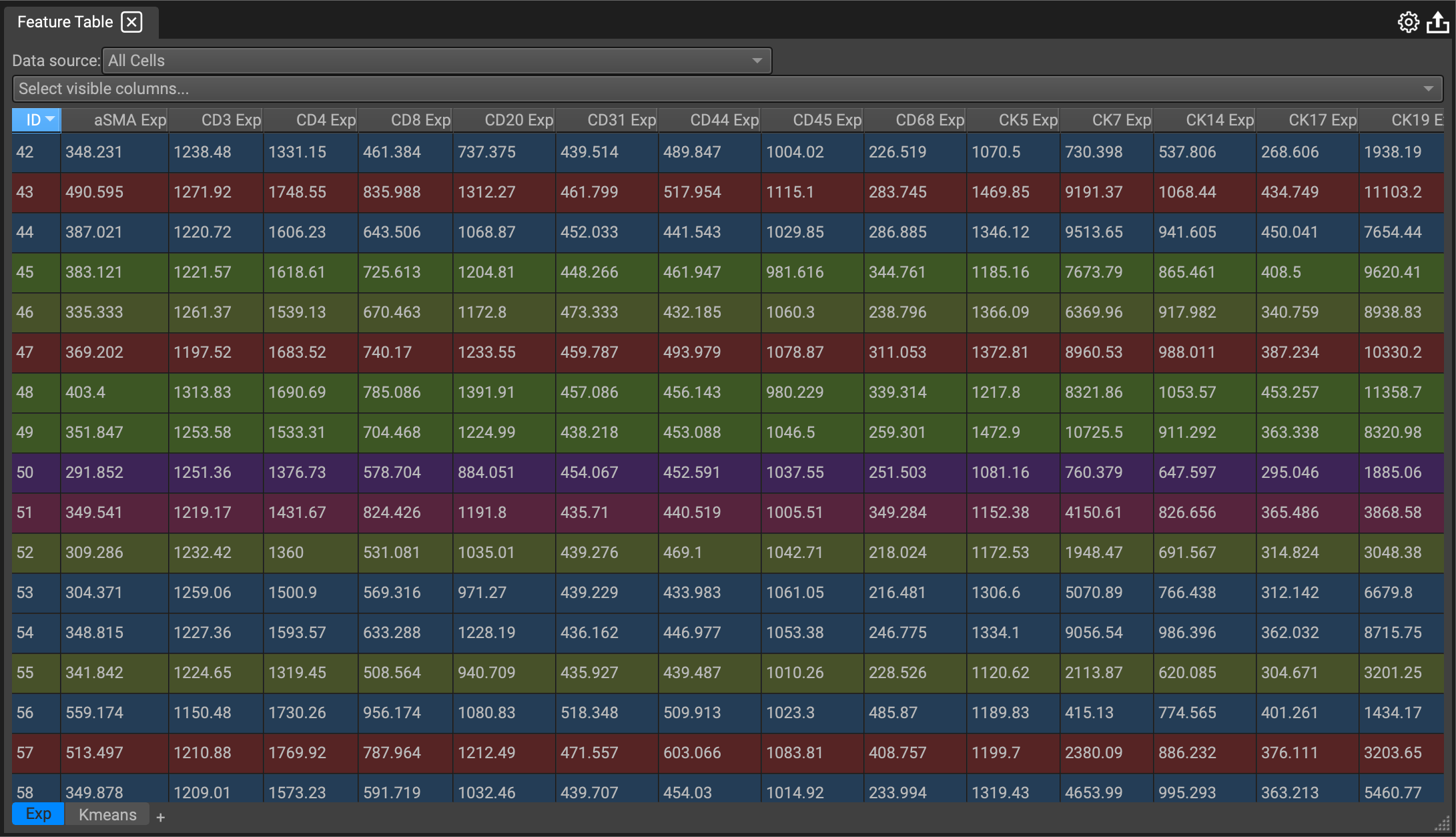1456x837 pixels.
Task: Select the Feature Table tab title
Action: (x=65, y=22)
